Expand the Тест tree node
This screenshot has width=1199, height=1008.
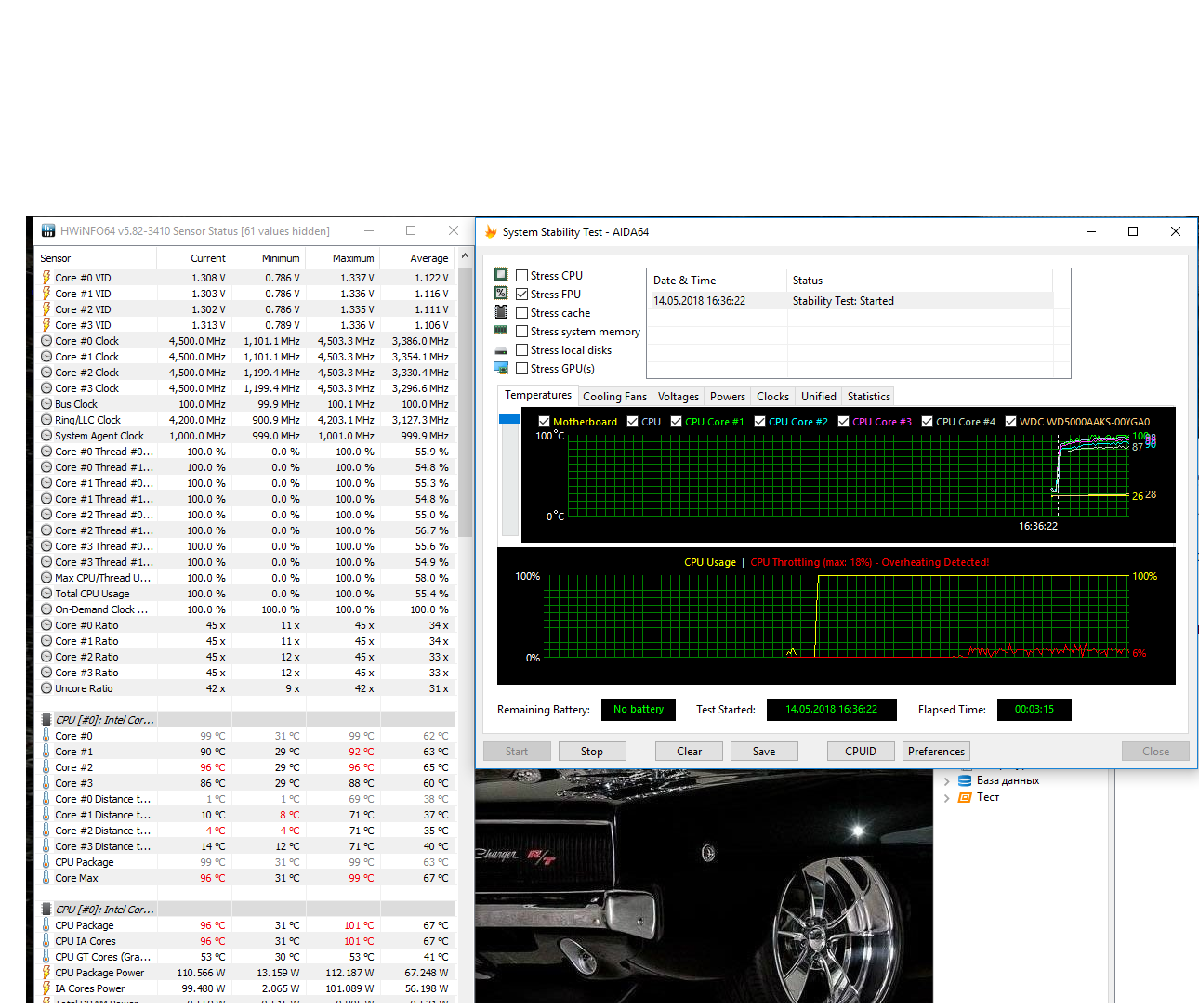click(947, 798)
